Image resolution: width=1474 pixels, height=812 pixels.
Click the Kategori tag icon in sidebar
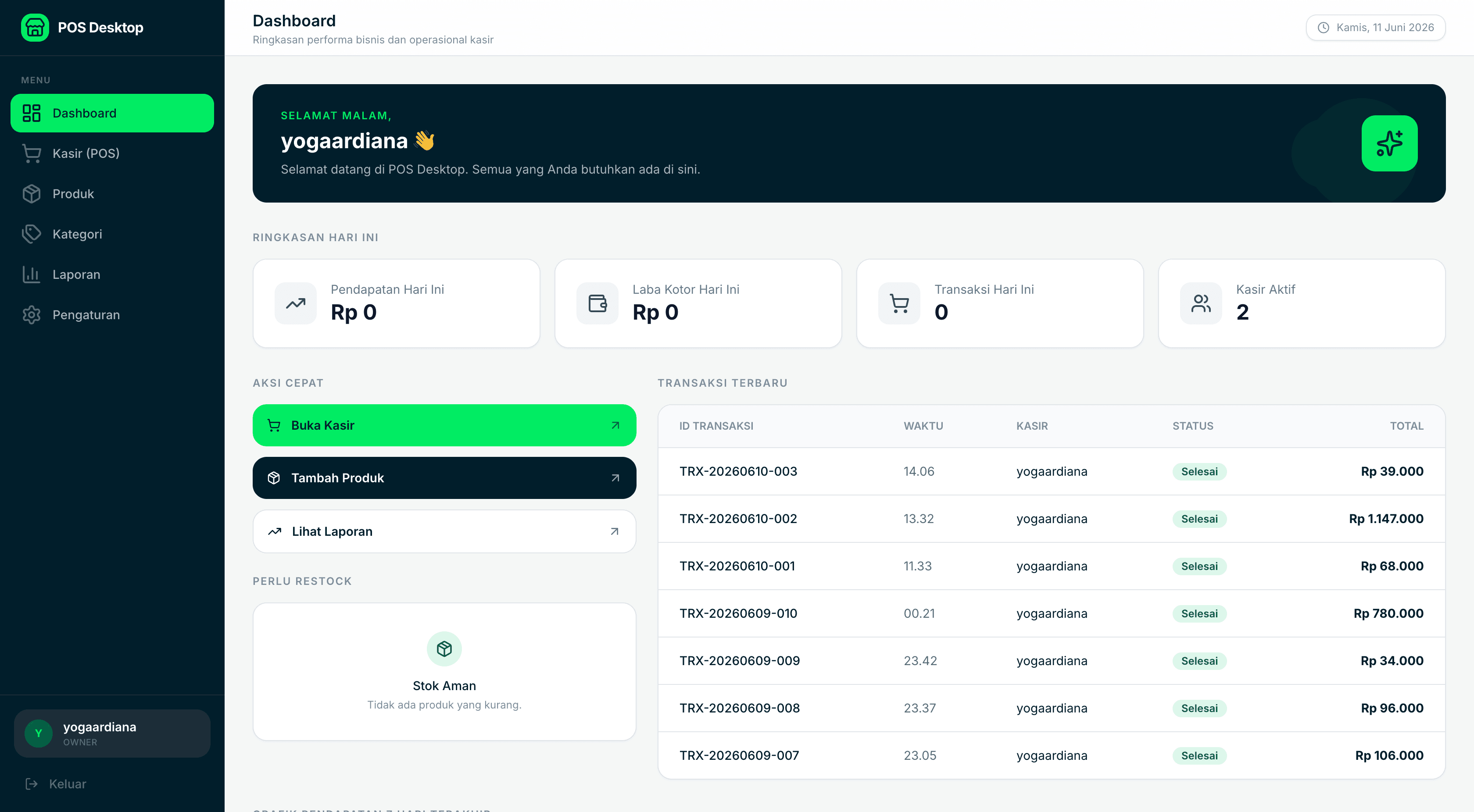click(32, 234)
